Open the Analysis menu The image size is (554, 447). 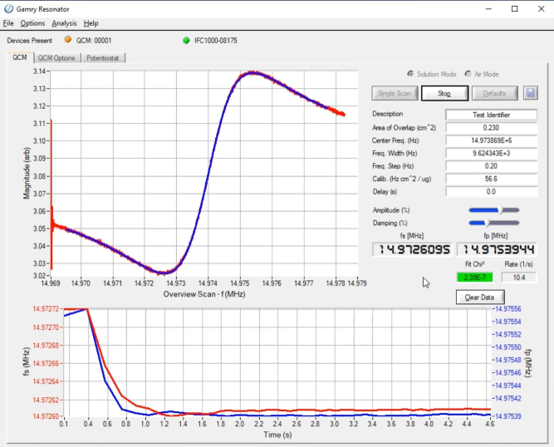64,23
